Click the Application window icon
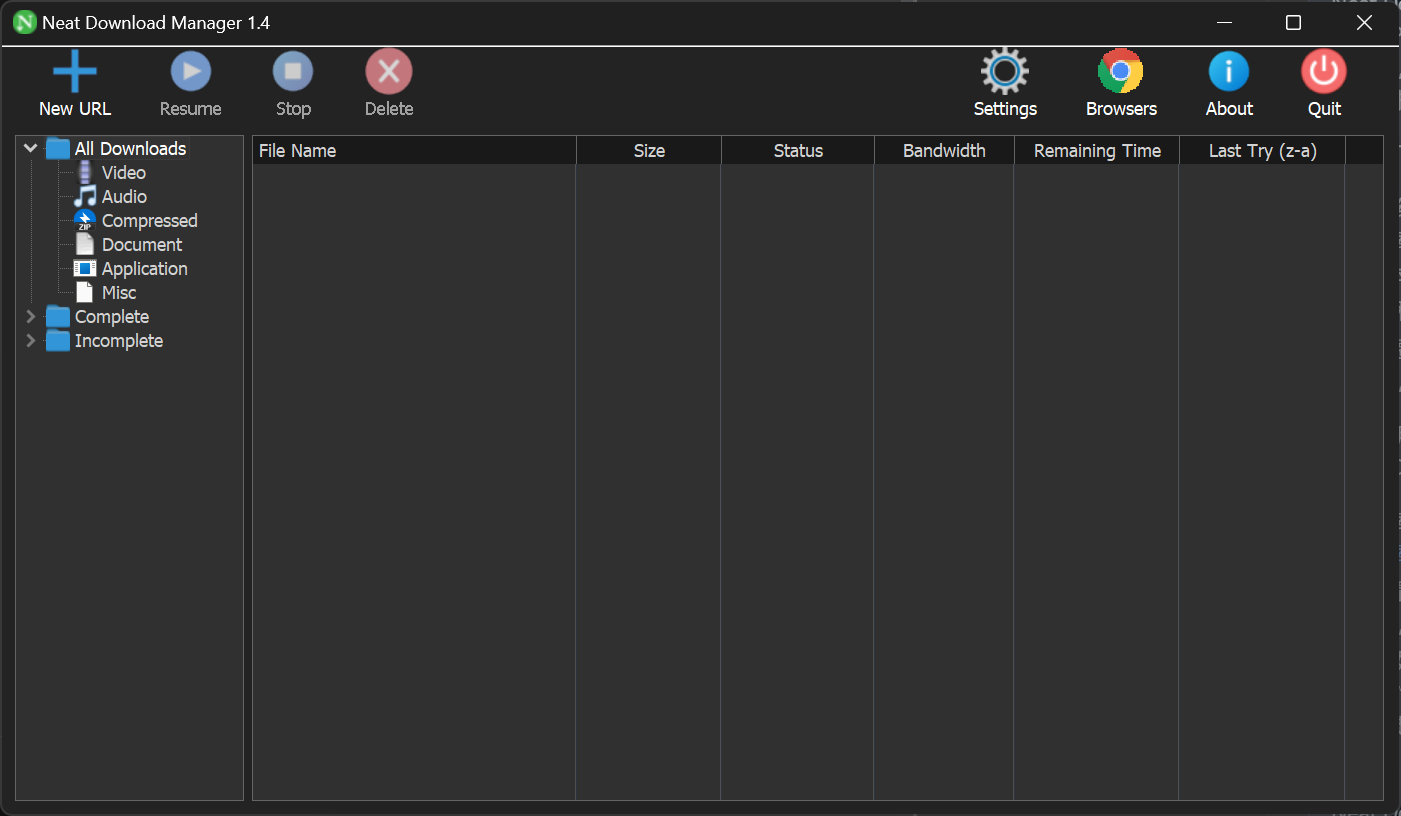 (85, 269)
